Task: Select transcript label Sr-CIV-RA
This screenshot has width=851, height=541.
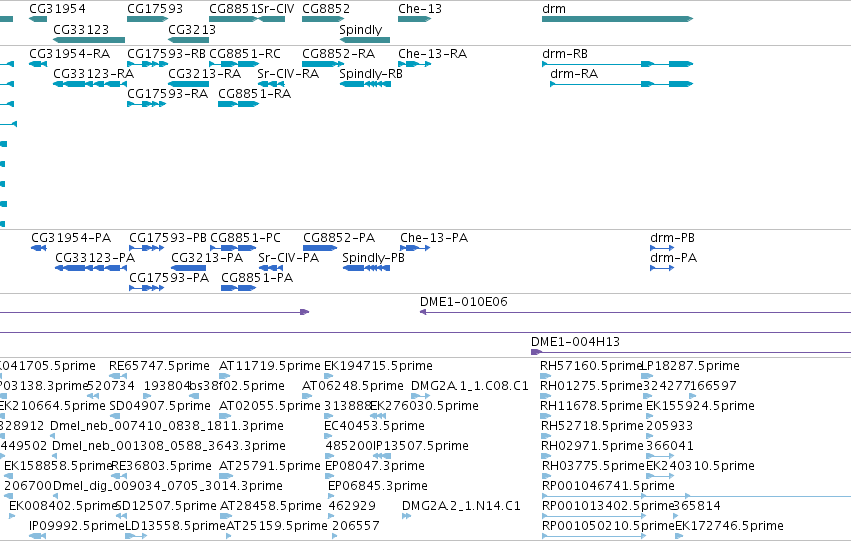Action: [288, 74]
